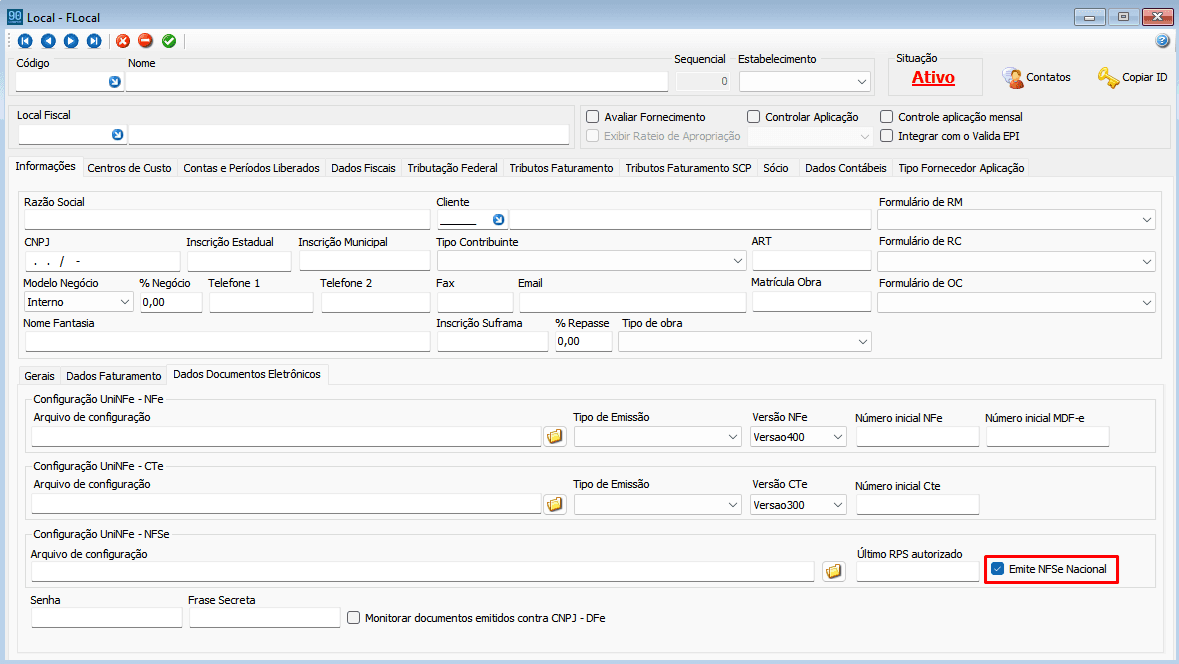Viewport: 1179px width, 664px height.
Task: Click the application icon in the title bar
Action: [14, 16]
